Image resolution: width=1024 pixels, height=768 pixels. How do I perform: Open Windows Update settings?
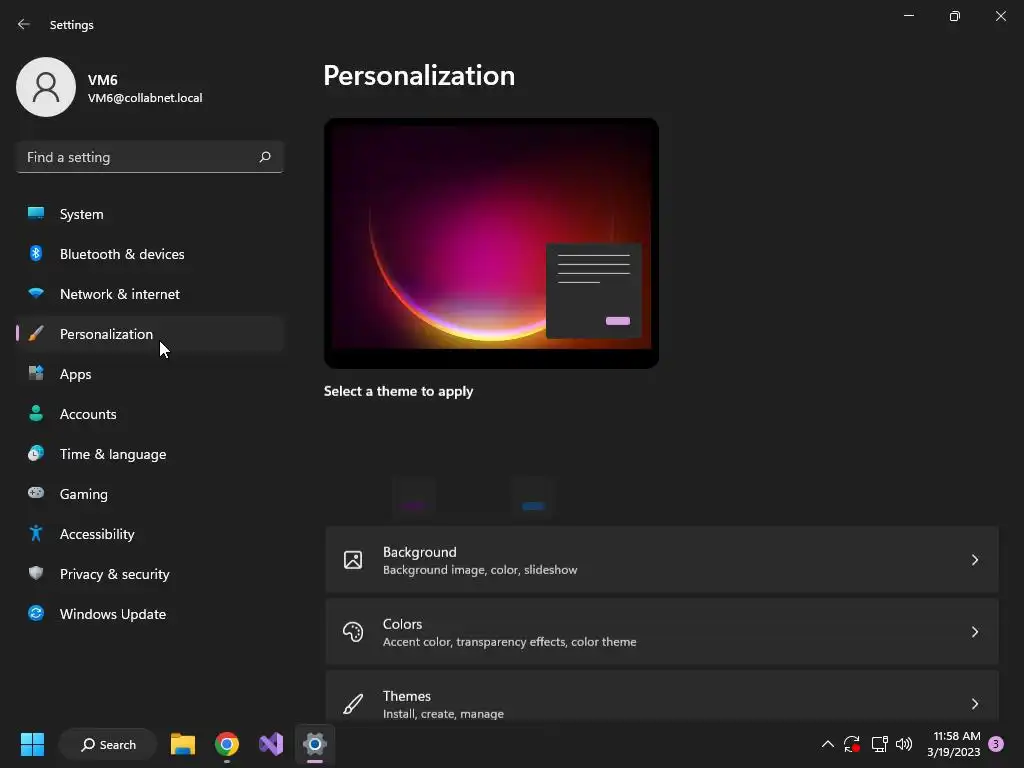150,614
